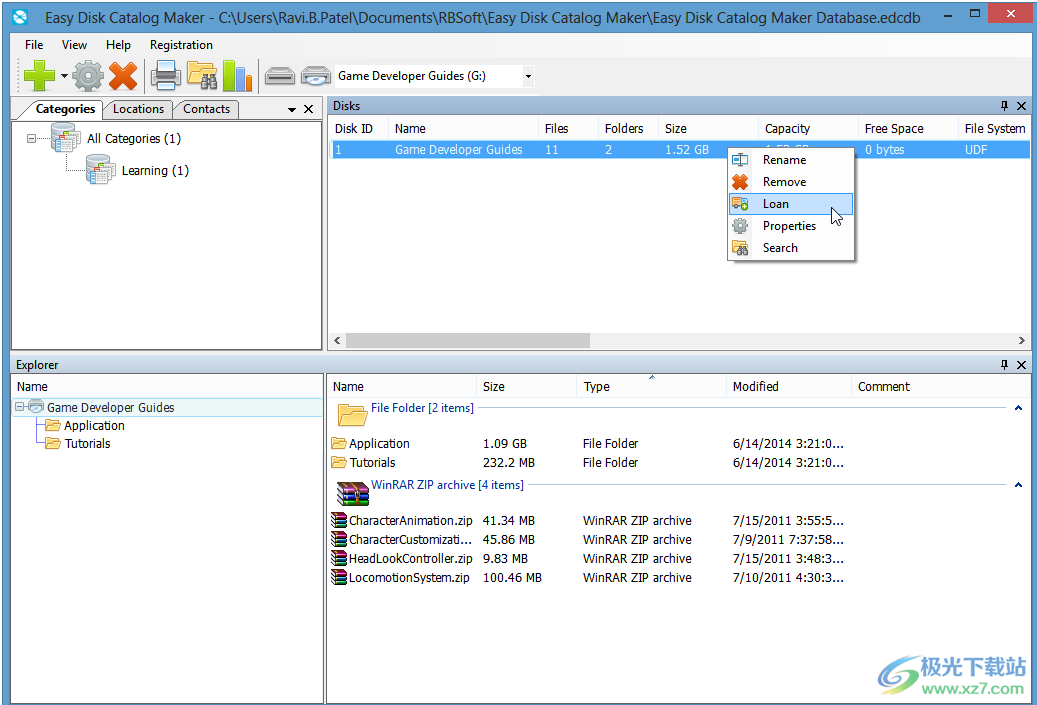The image size is (1037, 705).
Task: Click the gear Properties toolbar icon
Action: [x=88, y=75]
